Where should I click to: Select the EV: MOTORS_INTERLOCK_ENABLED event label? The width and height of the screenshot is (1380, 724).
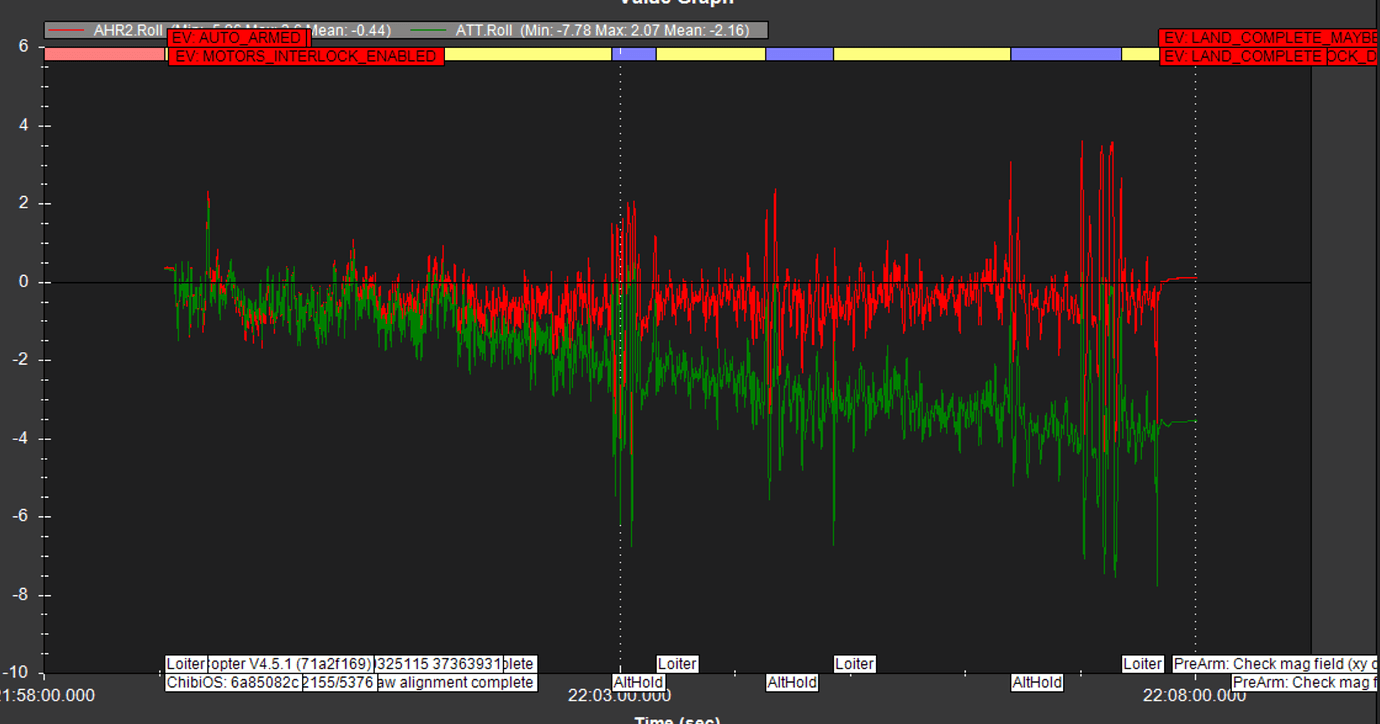pos(305,56)
